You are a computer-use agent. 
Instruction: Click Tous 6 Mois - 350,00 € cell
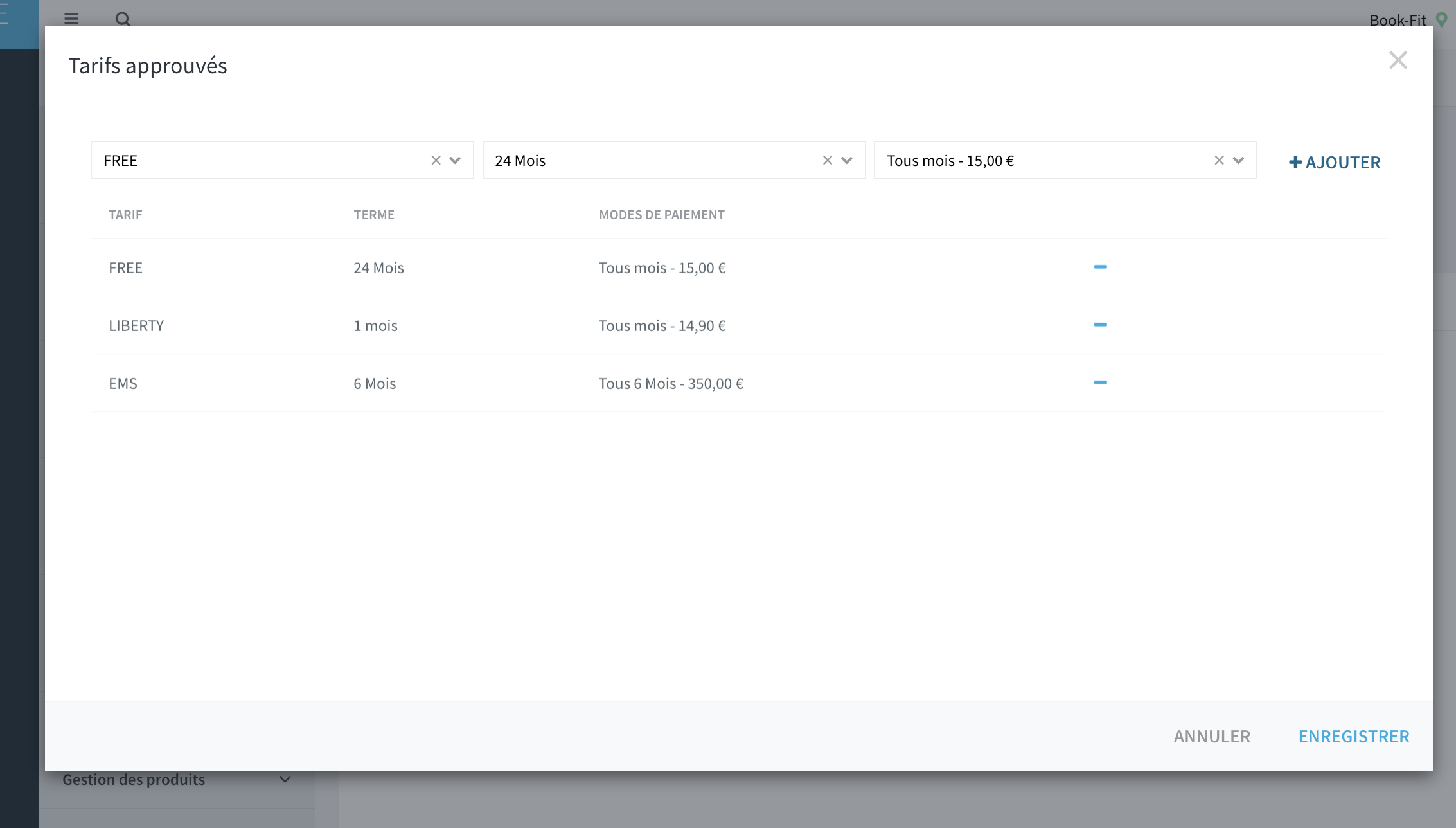point(671,383)
